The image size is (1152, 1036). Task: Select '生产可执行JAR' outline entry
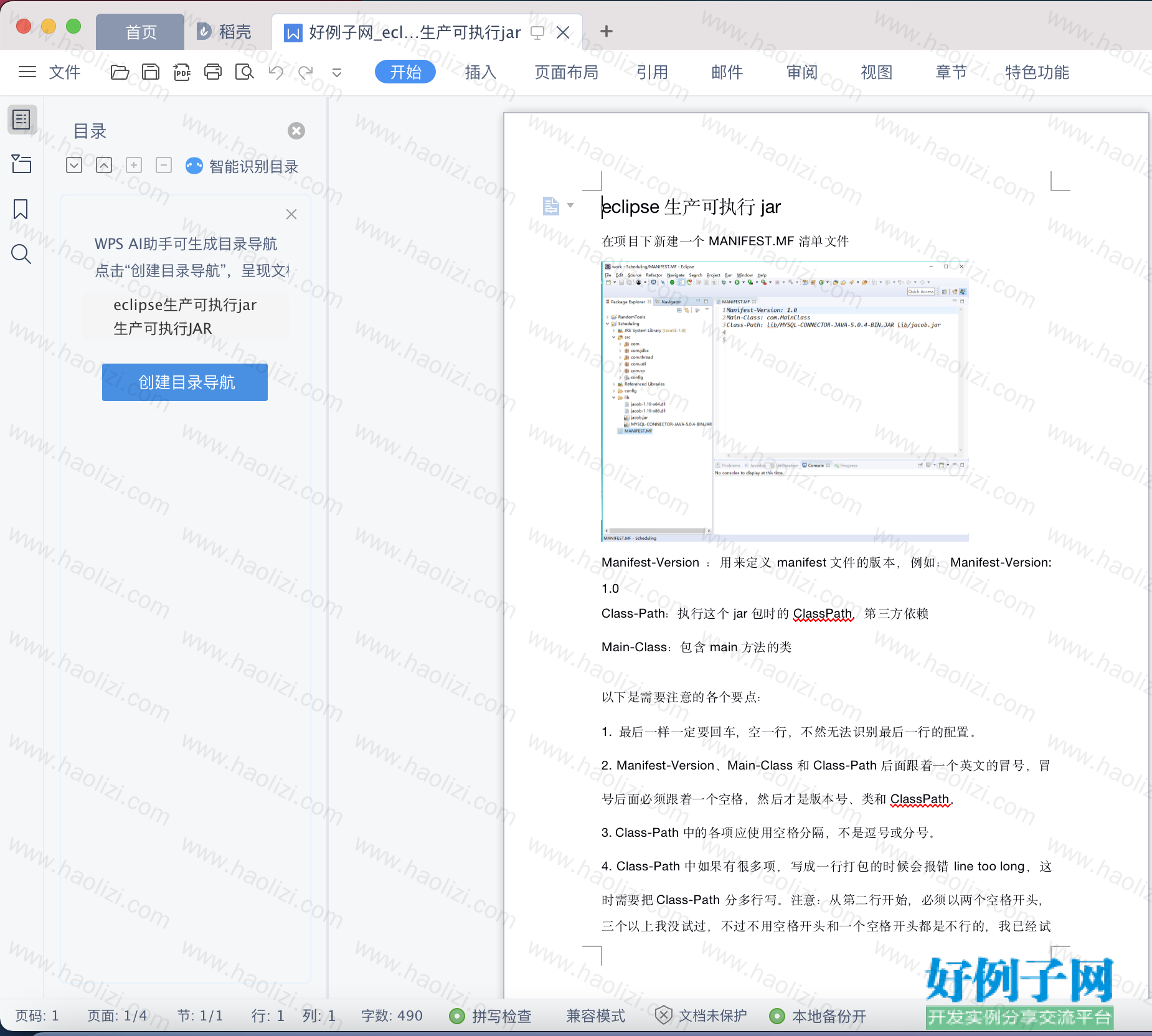(x=163, y=328)
